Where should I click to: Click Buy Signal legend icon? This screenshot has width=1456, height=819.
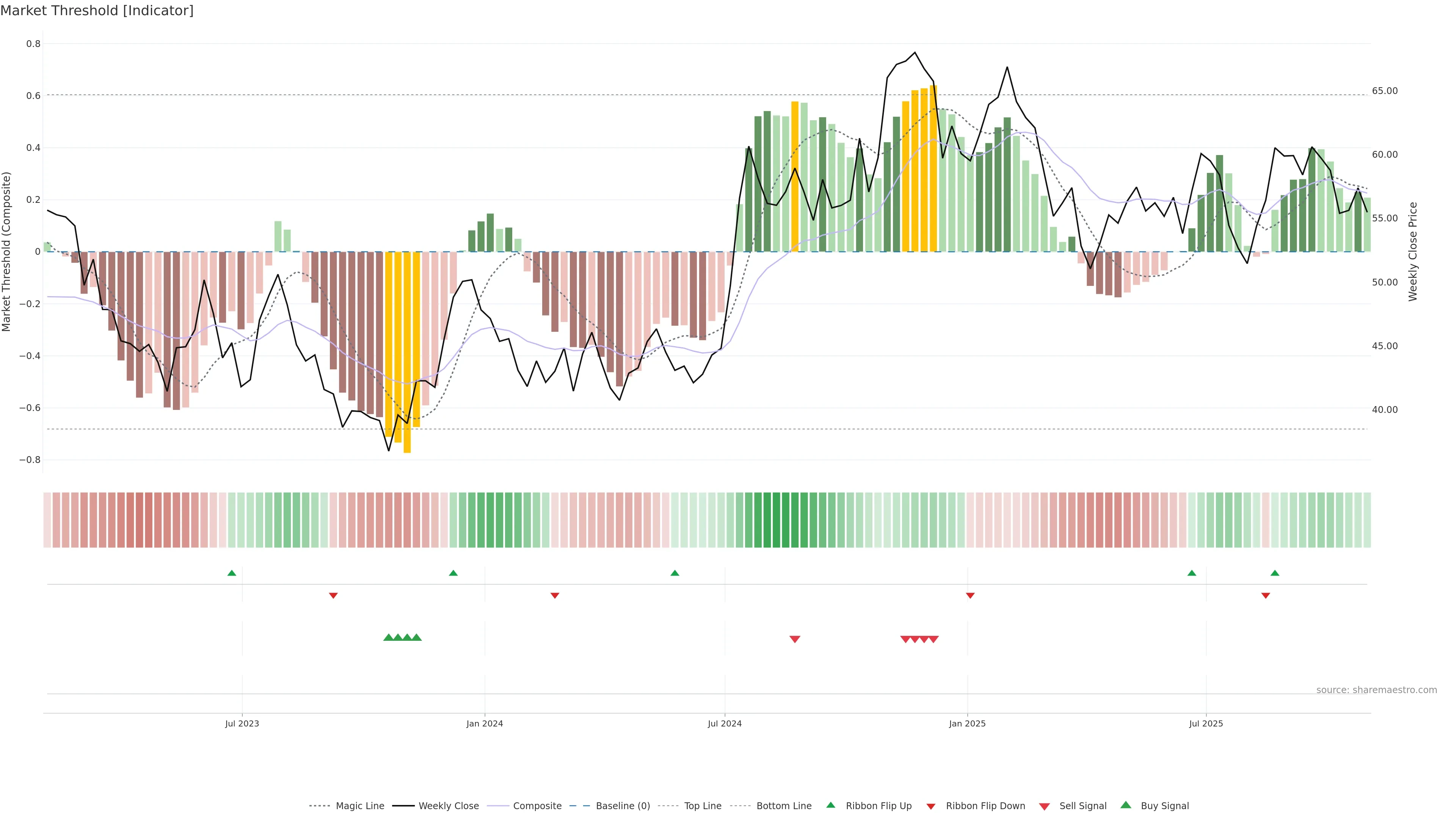[x=1126, y=805]
